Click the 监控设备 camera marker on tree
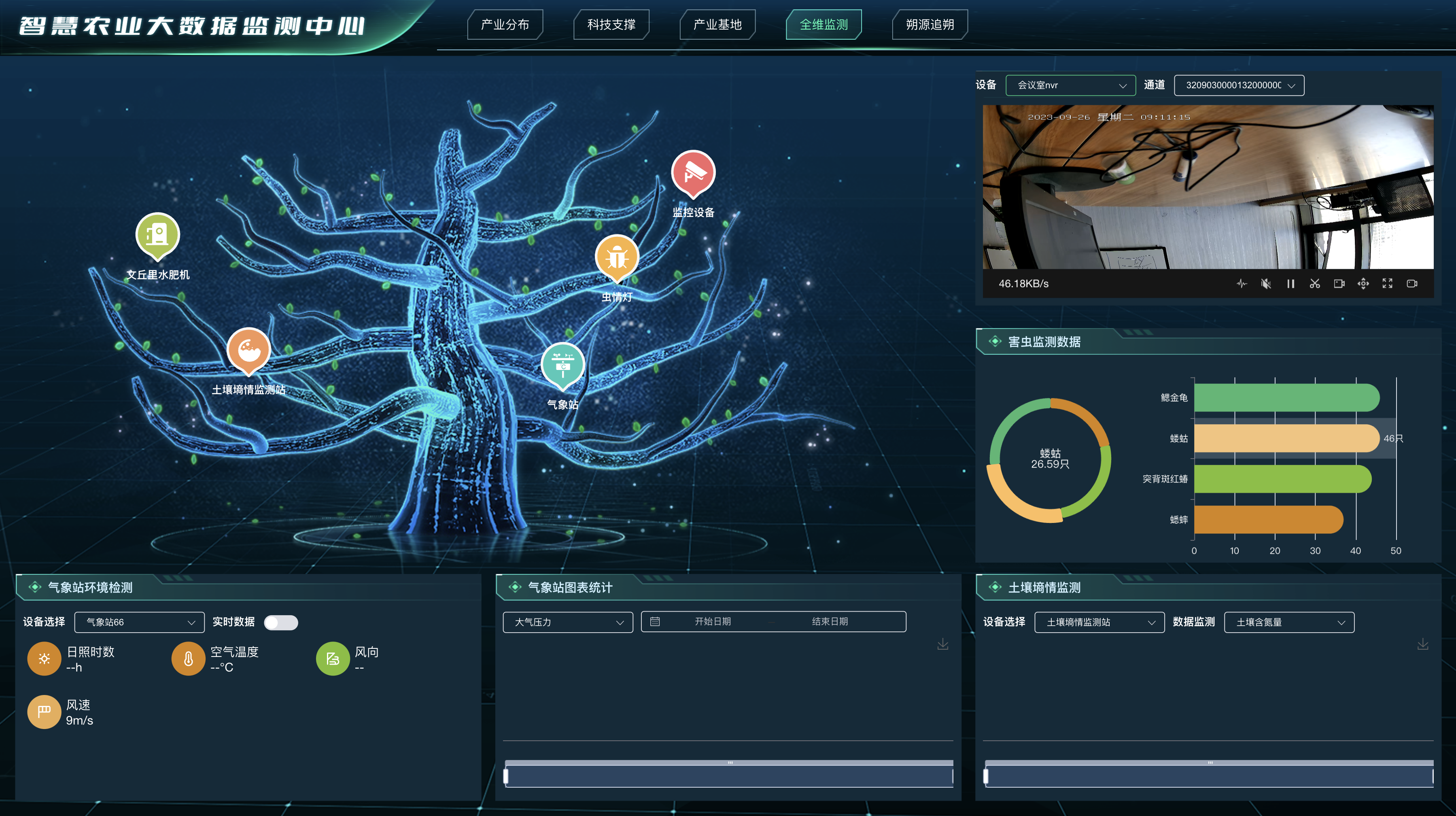The image size is (1456, 816). point(693,172)
